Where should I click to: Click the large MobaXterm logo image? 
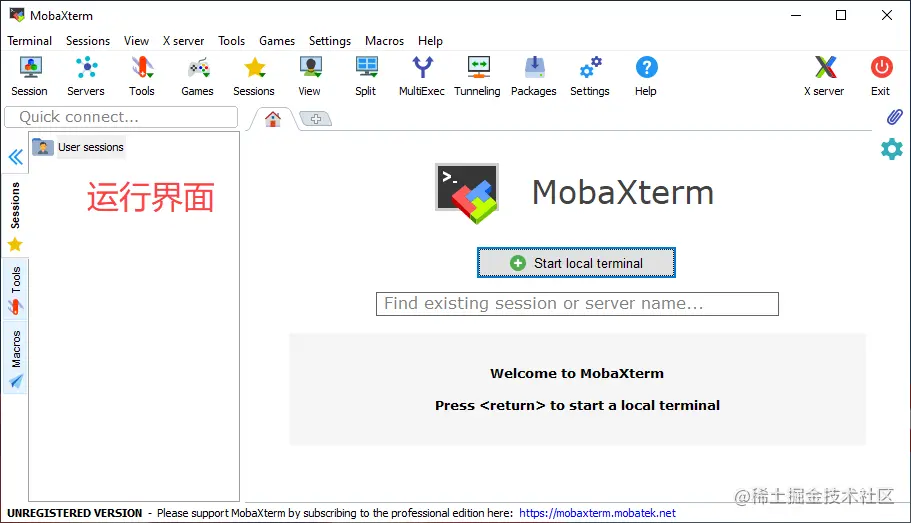point(467,193)
